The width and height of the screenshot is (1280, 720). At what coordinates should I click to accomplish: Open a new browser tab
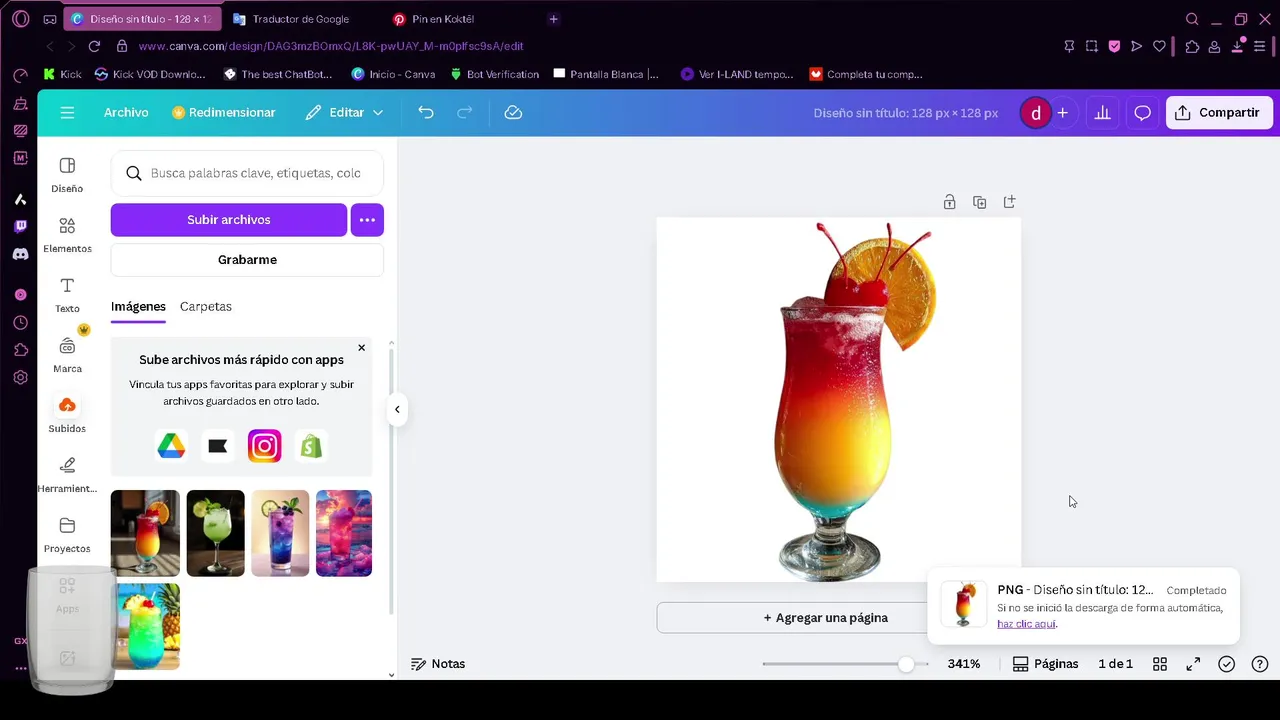tap(553, 19)
